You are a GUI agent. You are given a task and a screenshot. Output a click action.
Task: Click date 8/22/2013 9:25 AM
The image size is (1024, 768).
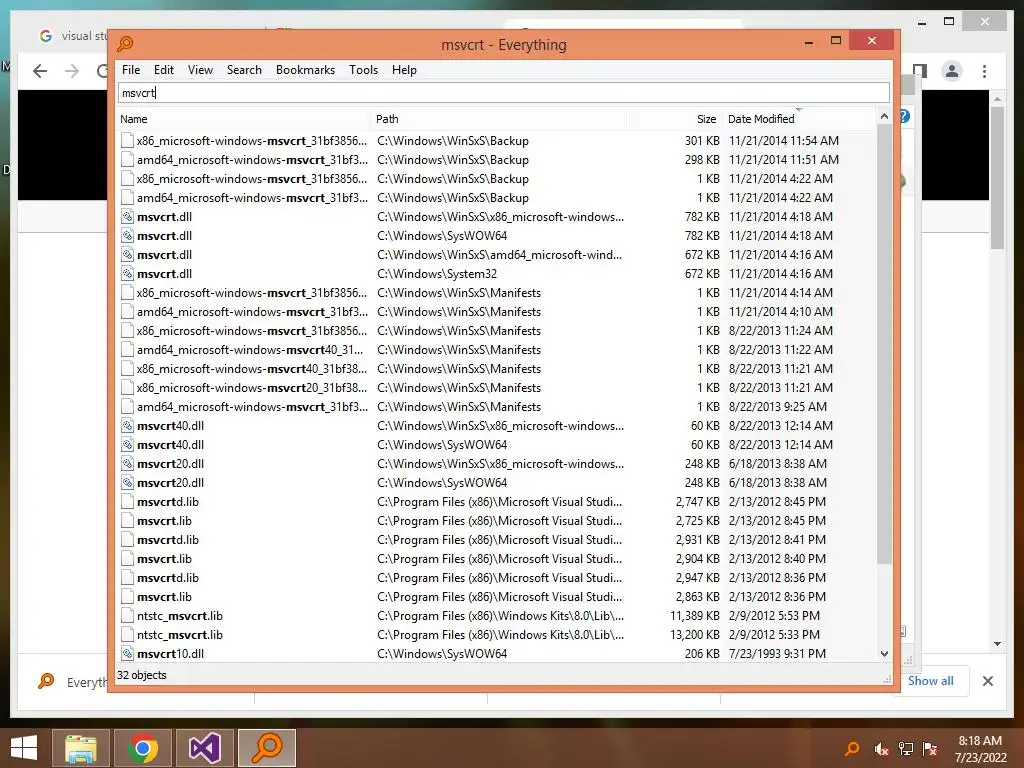click(x=778, y=406)
